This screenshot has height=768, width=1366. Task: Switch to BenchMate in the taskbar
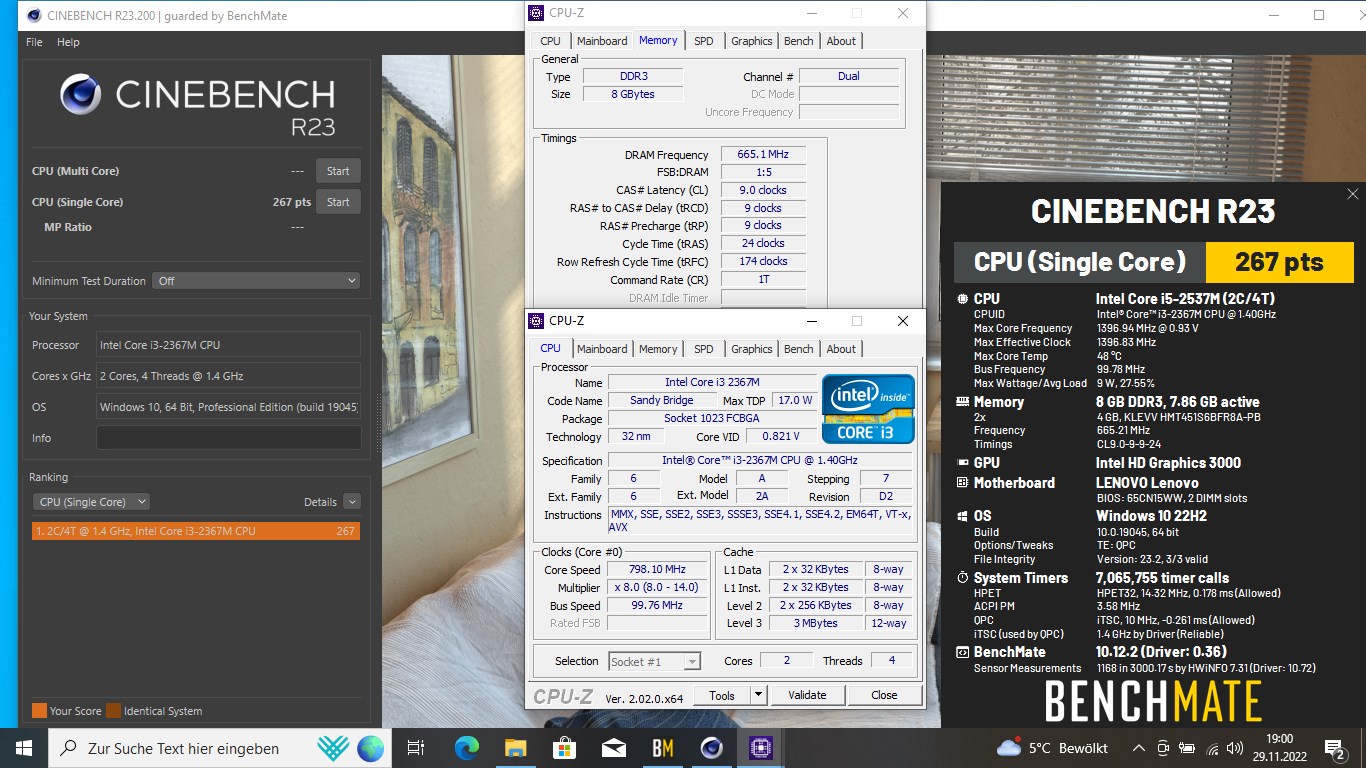pyautogui.click(x=662, y=747)
